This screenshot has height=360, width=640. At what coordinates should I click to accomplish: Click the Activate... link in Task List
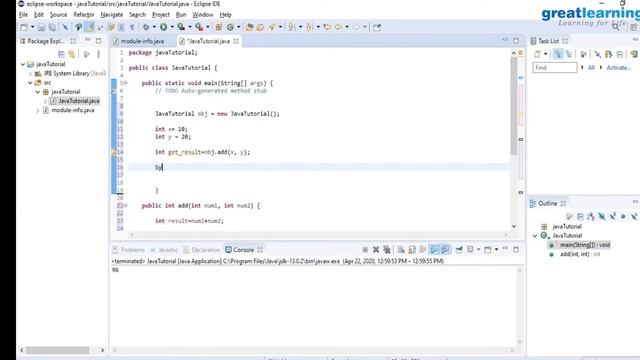click(x=618, y=68)
